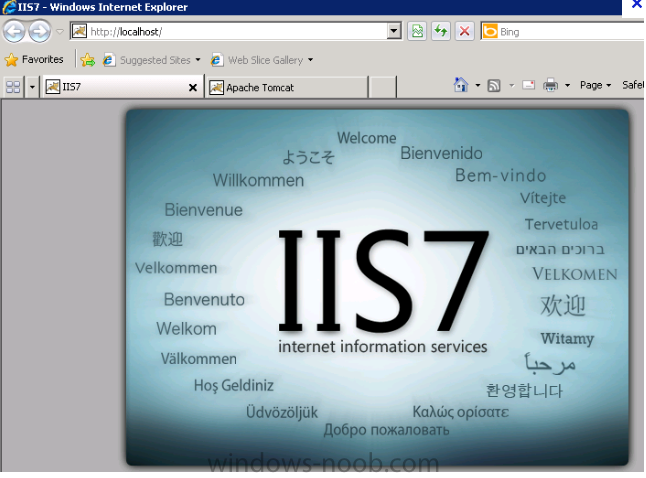
Task: Click the browser Forward arrow button
Action: pos(40,31)
